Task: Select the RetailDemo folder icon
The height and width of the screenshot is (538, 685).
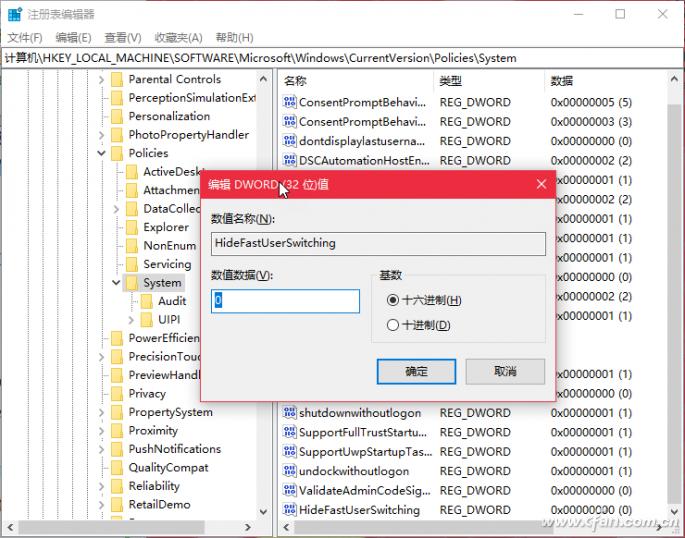Action: tap(117, 504)
